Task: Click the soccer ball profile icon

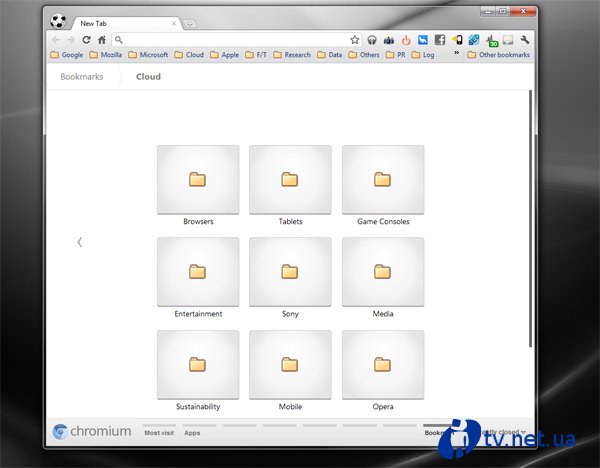Action: [58, 21]
